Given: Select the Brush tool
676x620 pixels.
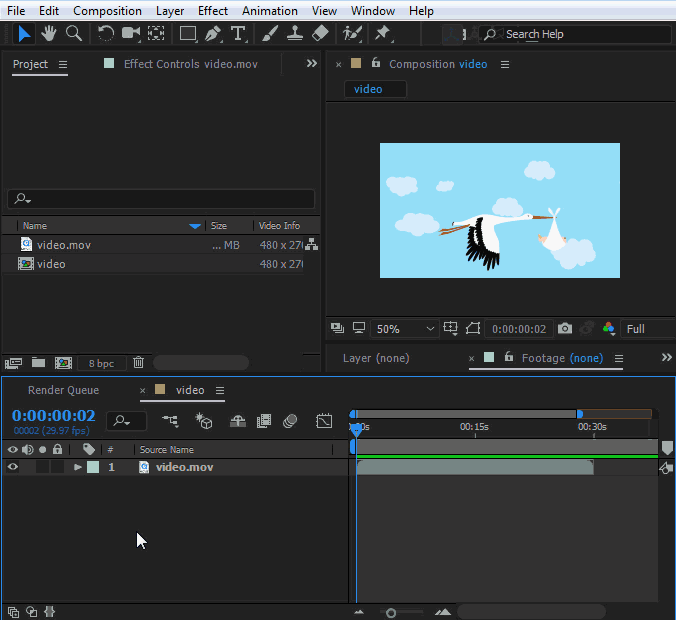Looking at the screenshot, I should pyautogui.click(x=270, y=33).
